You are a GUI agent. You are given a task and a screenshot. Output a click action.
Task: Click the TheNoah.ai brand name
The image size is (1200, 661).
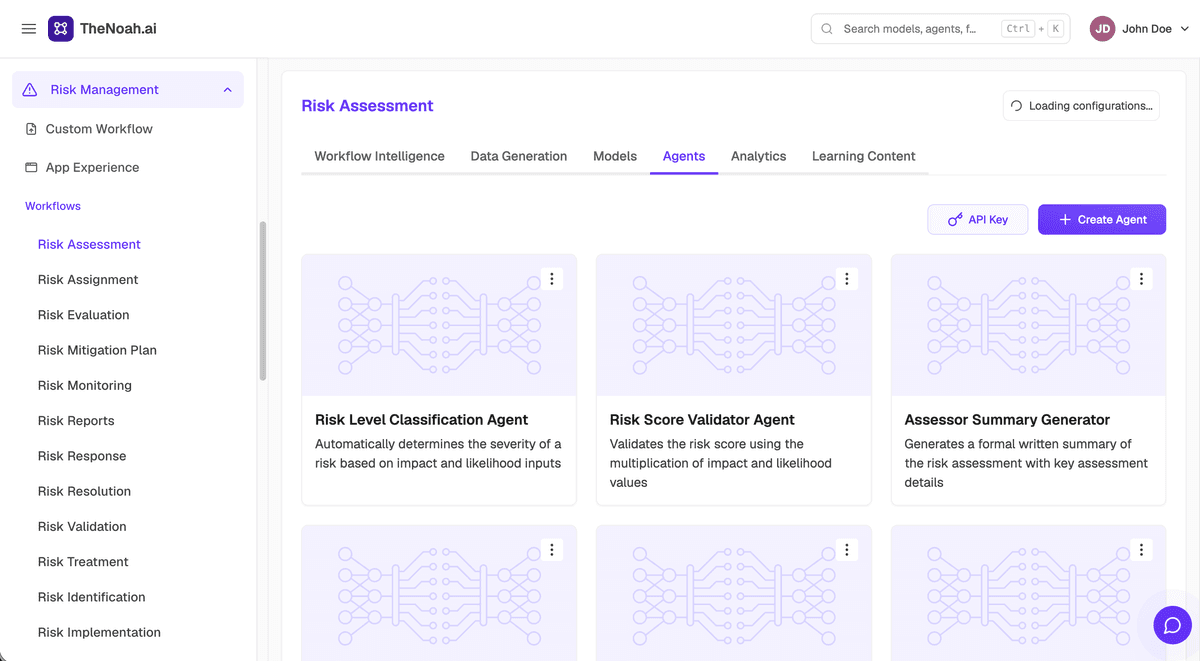tap(118, 29)
